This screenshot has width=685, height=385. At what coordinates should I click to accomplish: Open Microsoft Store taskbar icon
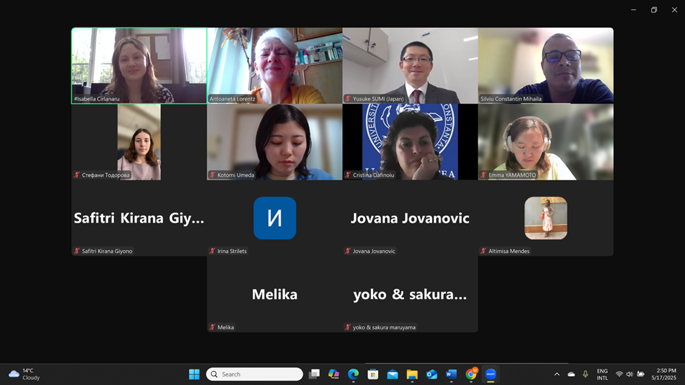point(373,374)
